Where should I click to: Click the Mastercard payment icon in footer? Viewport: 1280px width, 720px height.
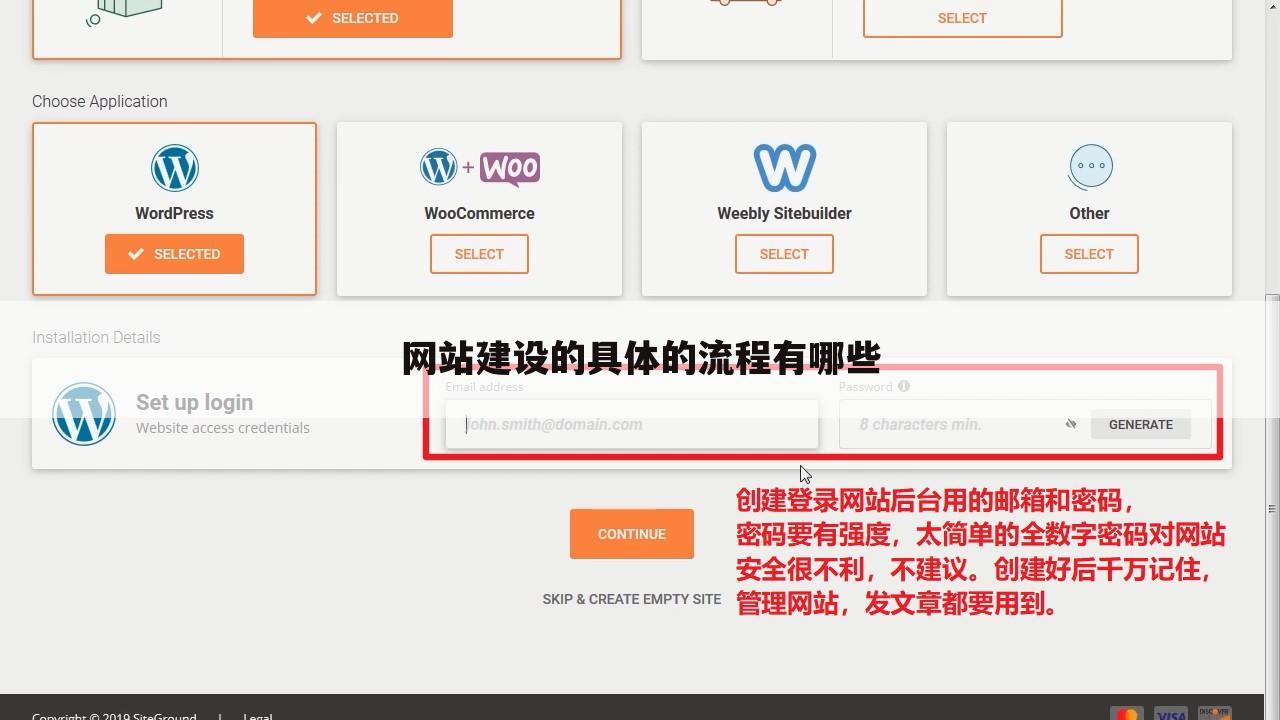click(1127, 713)
